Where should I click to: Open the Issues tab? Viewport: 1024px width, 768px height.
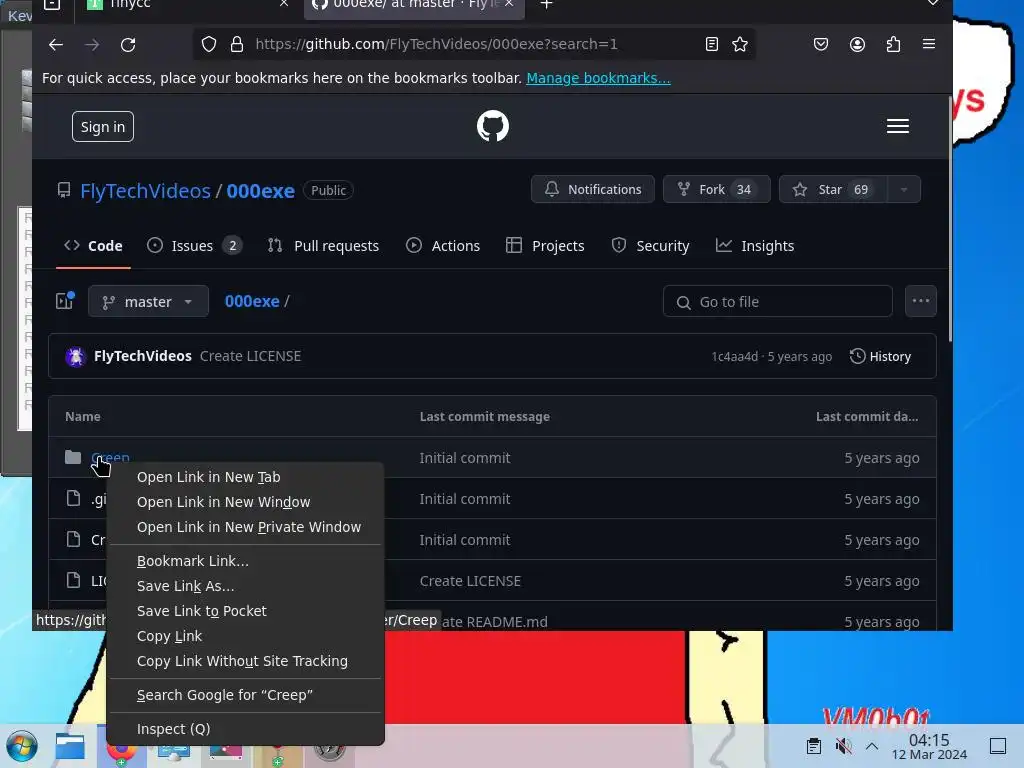click(x=194, y=246)
